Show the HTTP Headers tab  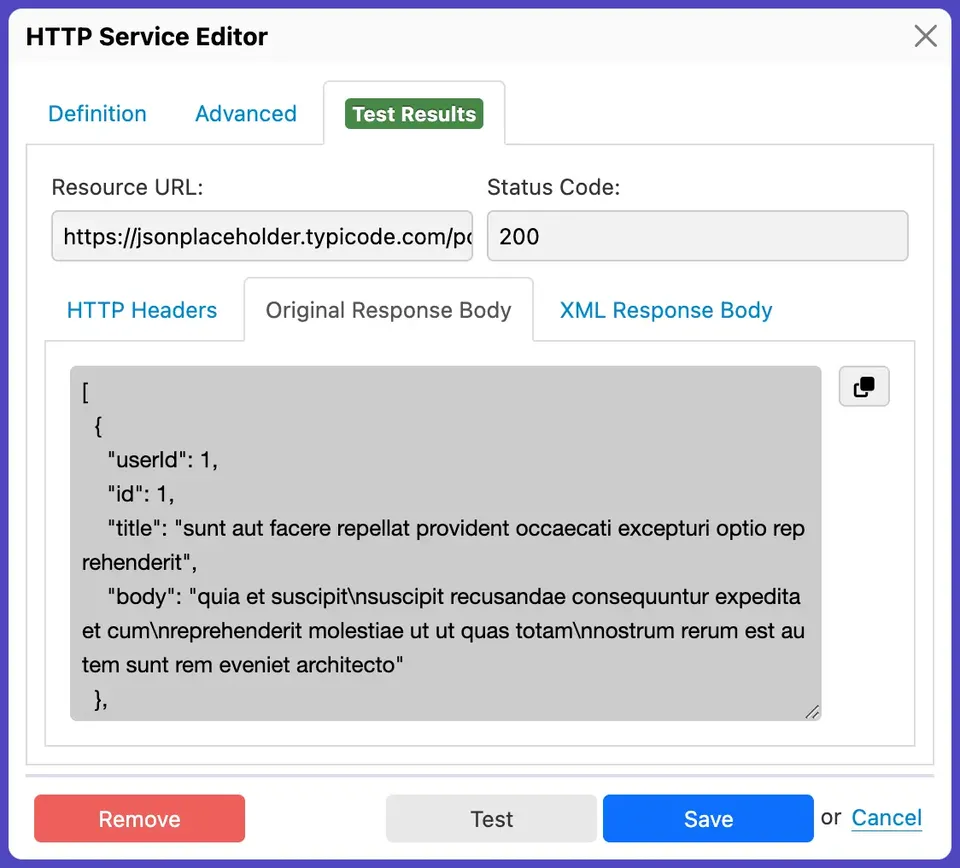(142, 310)
